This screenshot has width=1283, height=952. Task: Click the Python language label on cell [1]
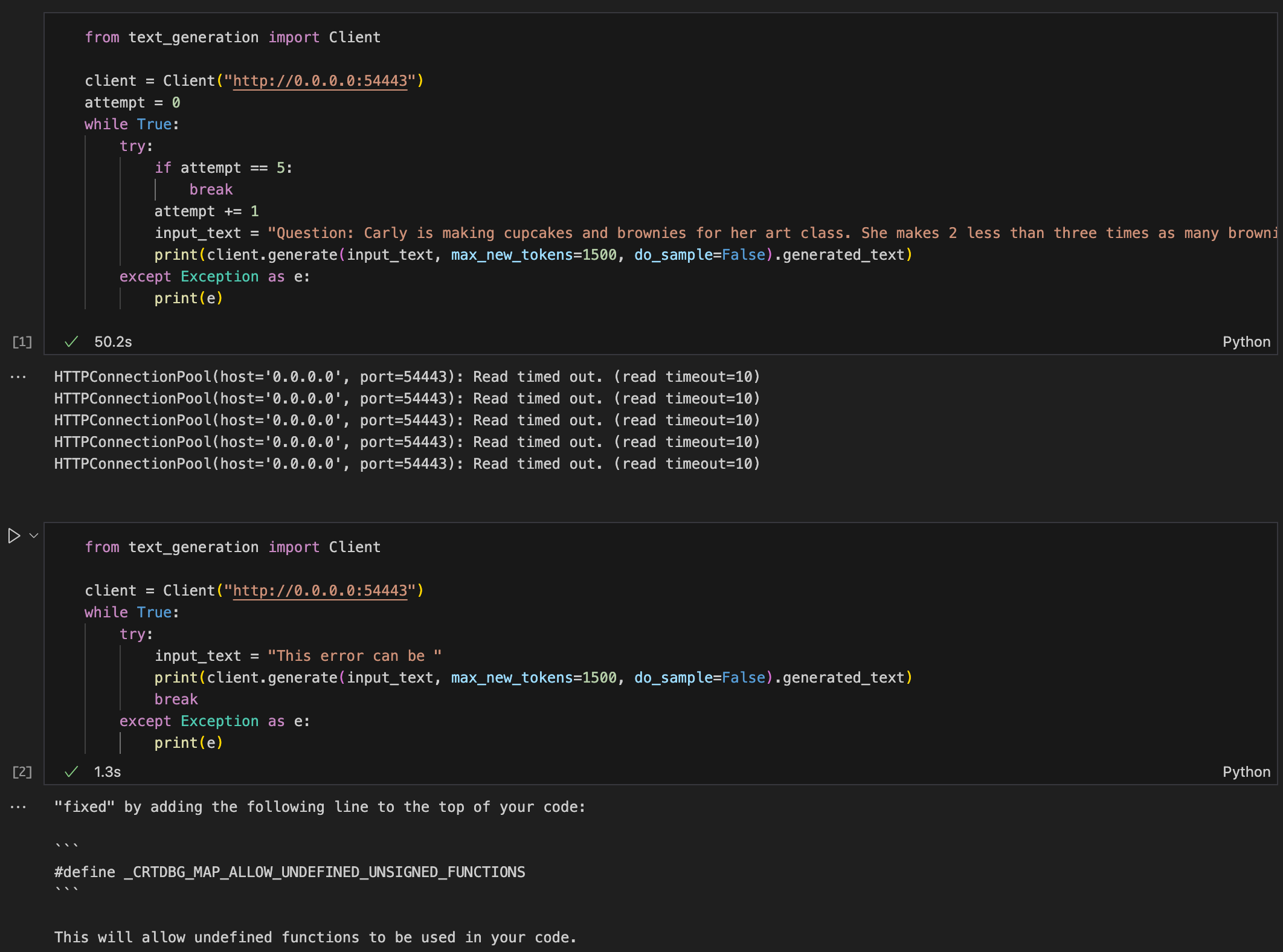[1246, 341]
